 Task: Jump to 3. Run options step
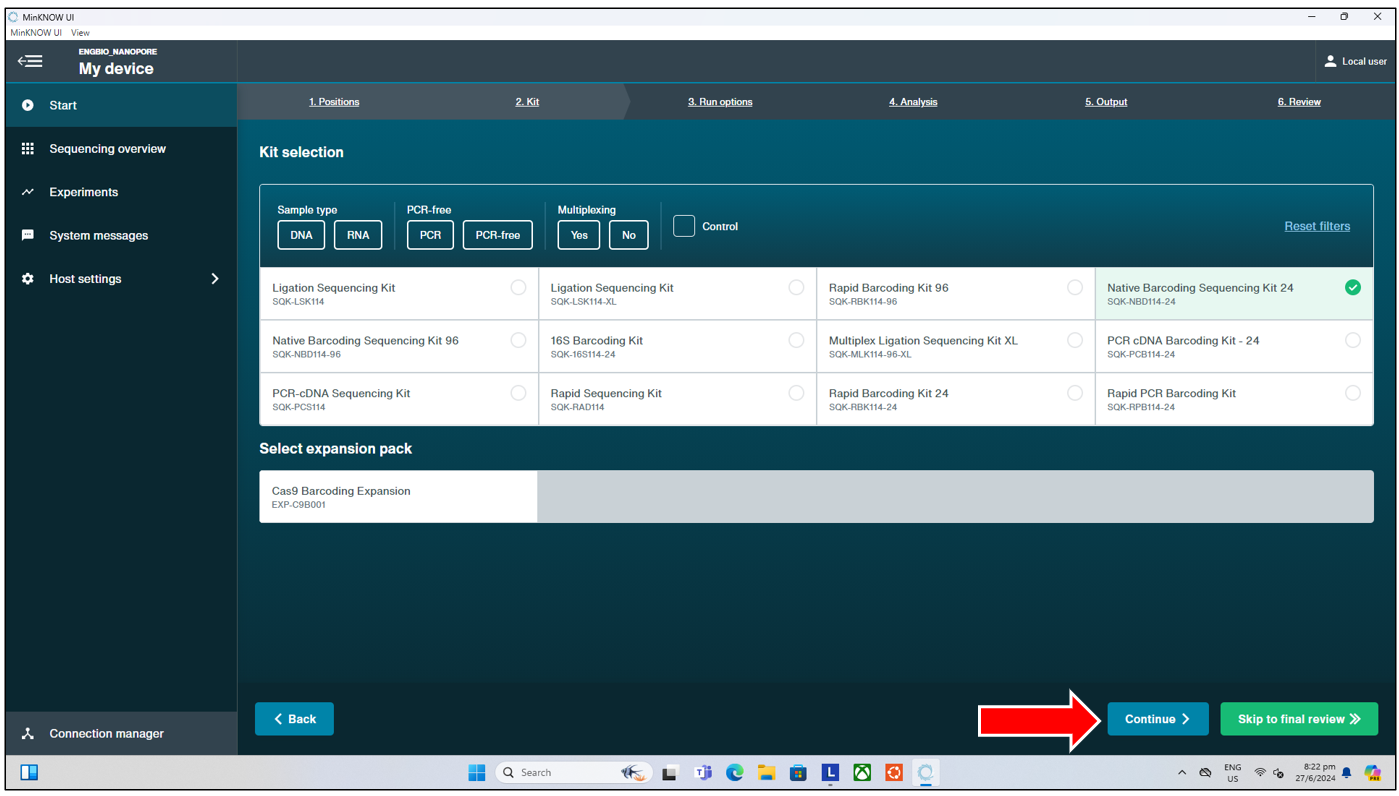[x=720, y=102]
